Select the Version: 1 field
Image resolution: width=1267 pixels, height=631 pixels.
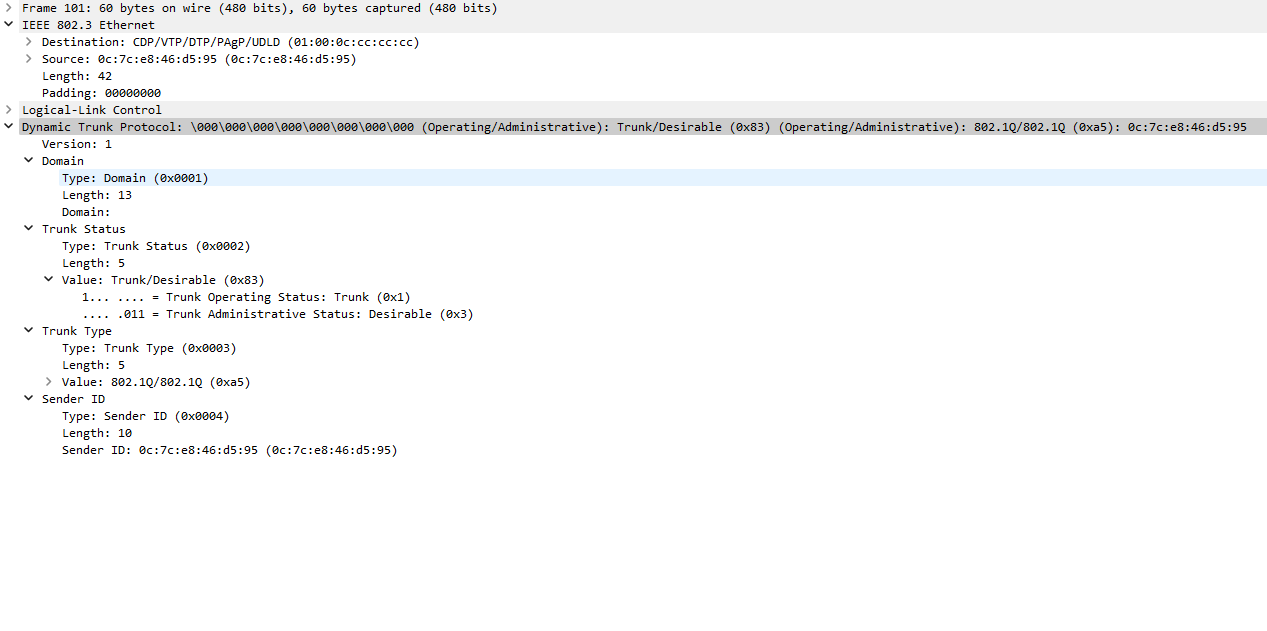point(88,143)
